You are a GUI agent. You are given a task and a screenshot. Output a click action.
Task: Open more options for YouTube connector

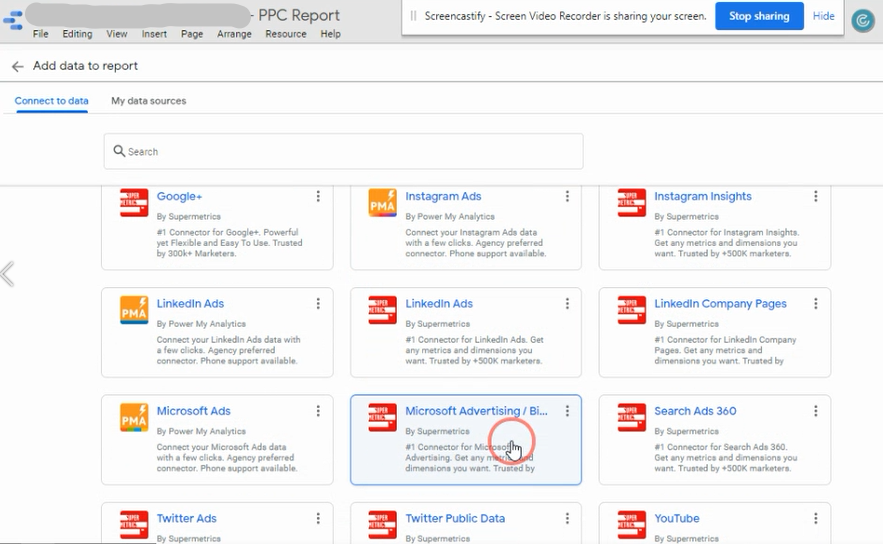pos(815,518)
